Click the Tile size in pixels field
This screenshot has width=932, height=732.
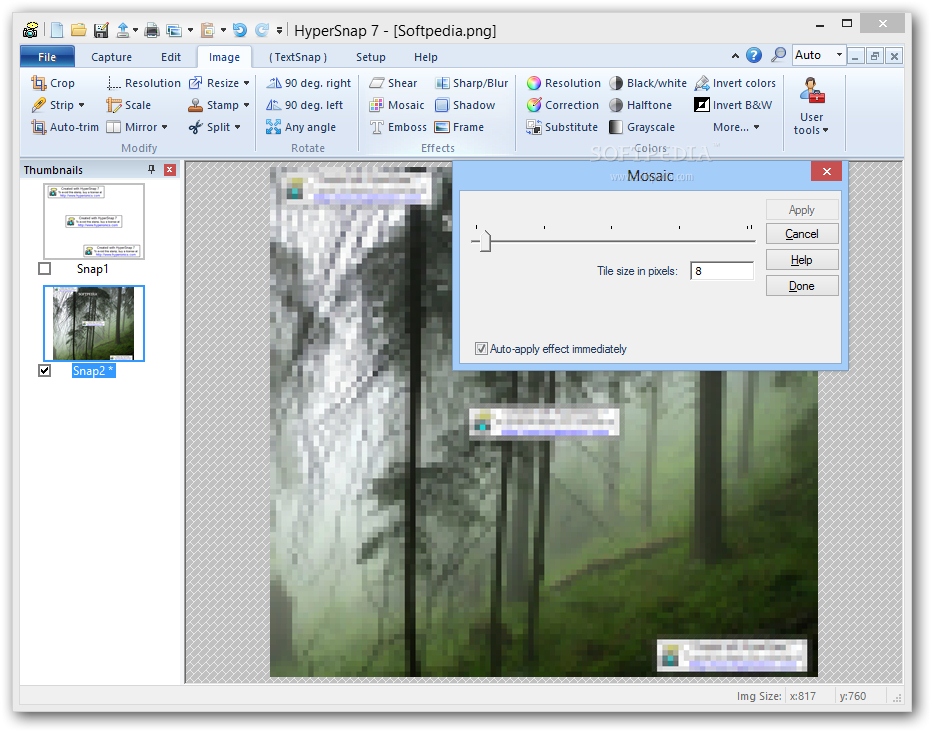[x=722, y=271]
